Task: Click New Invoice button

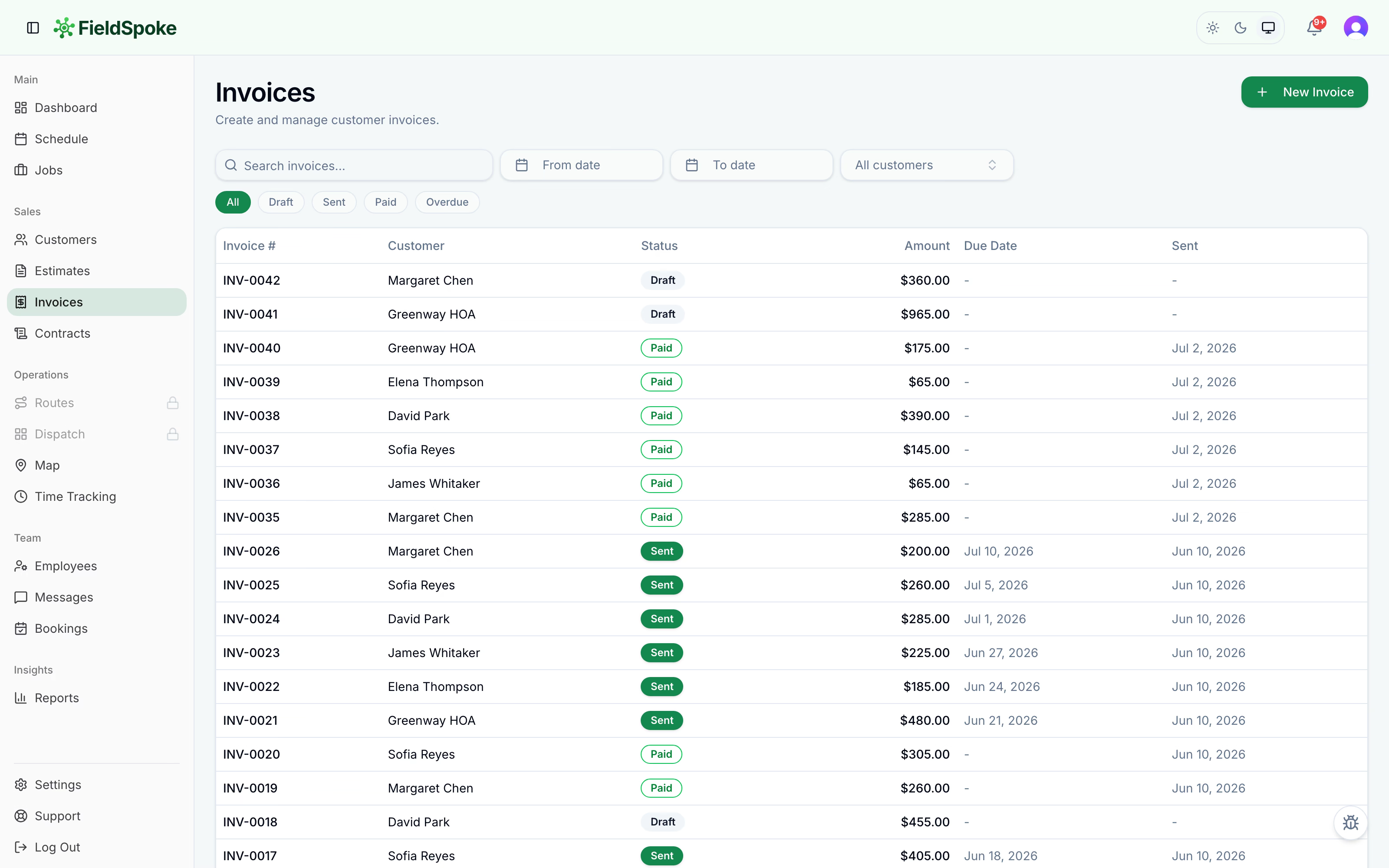Action: point(1304,92)
